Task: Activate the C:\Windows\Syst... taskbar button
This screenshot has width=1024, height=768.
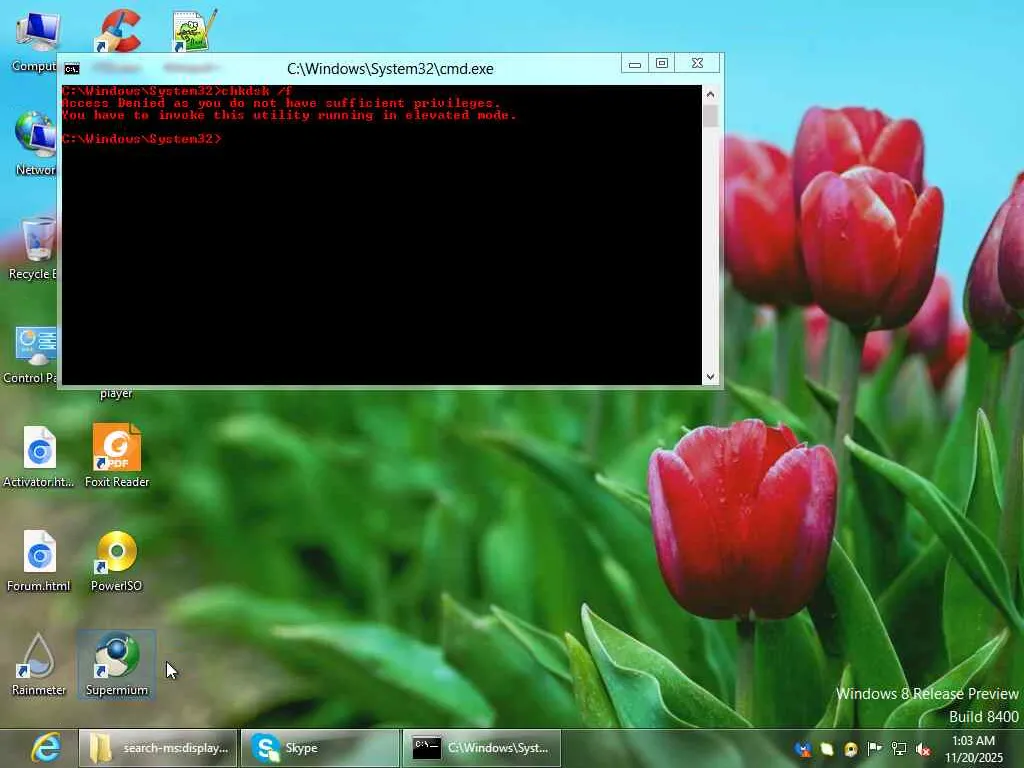Action: click(481, 748)
